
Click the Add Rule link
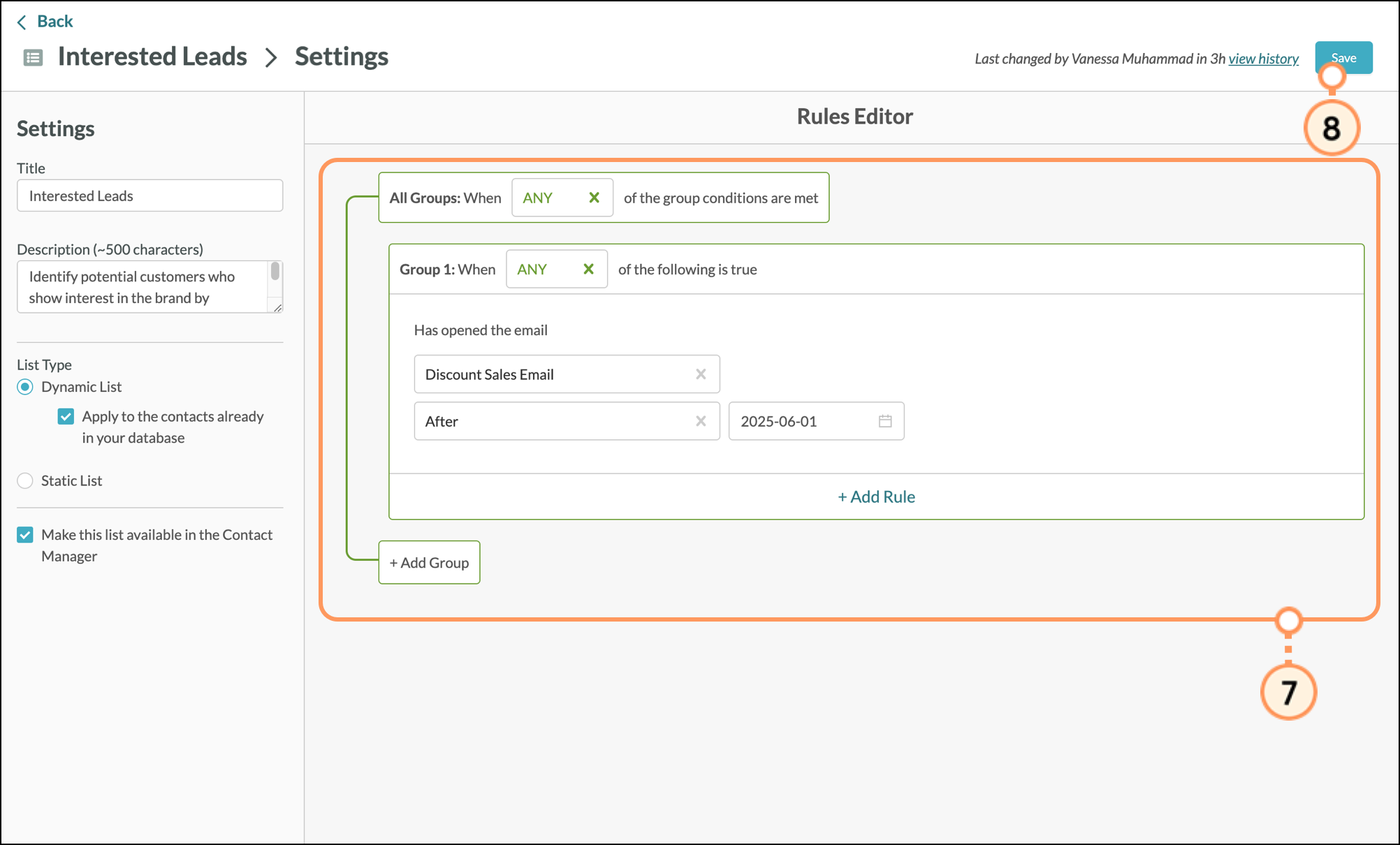coord(876,497)
